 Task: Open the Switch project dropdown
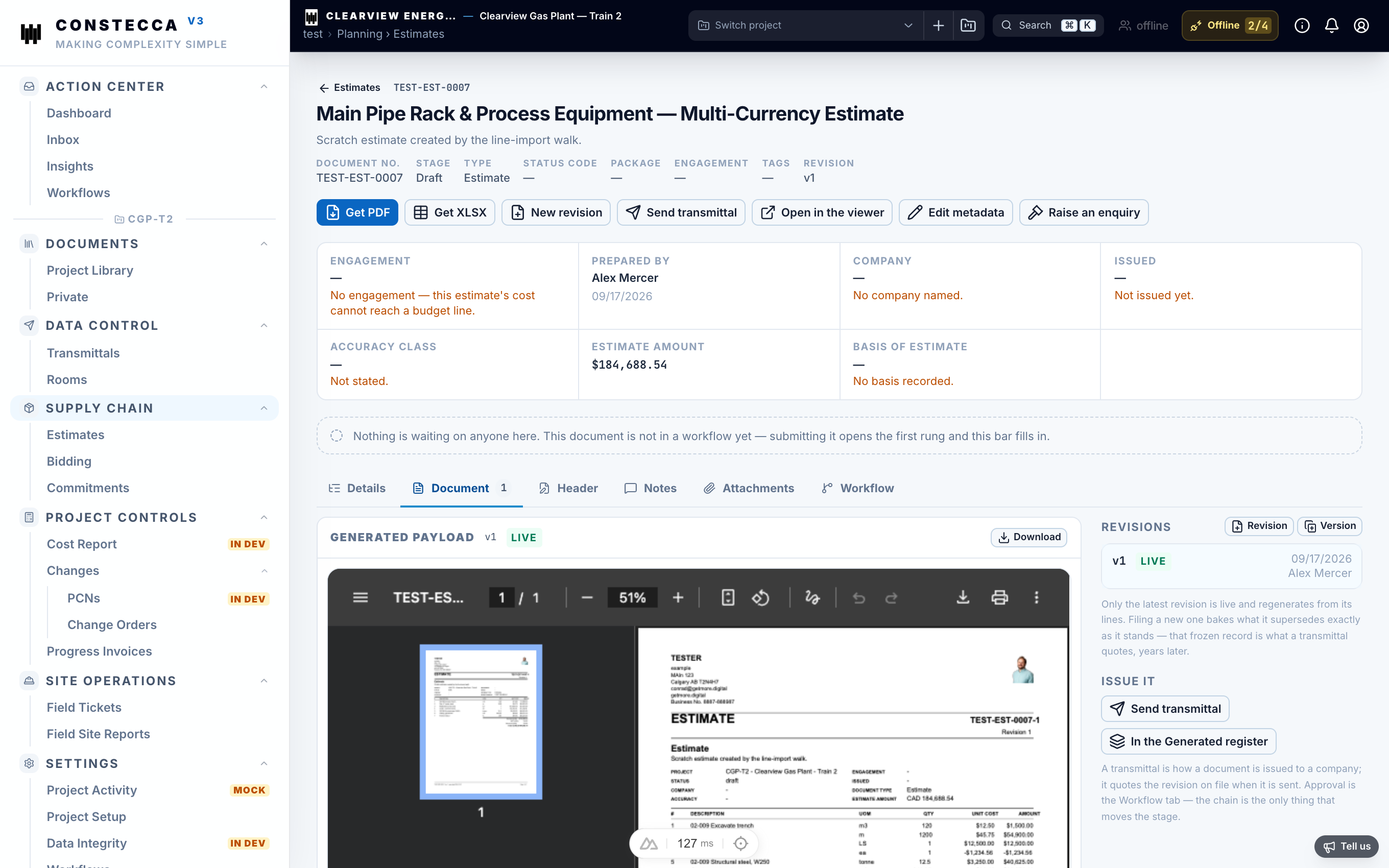click(806, 25)
